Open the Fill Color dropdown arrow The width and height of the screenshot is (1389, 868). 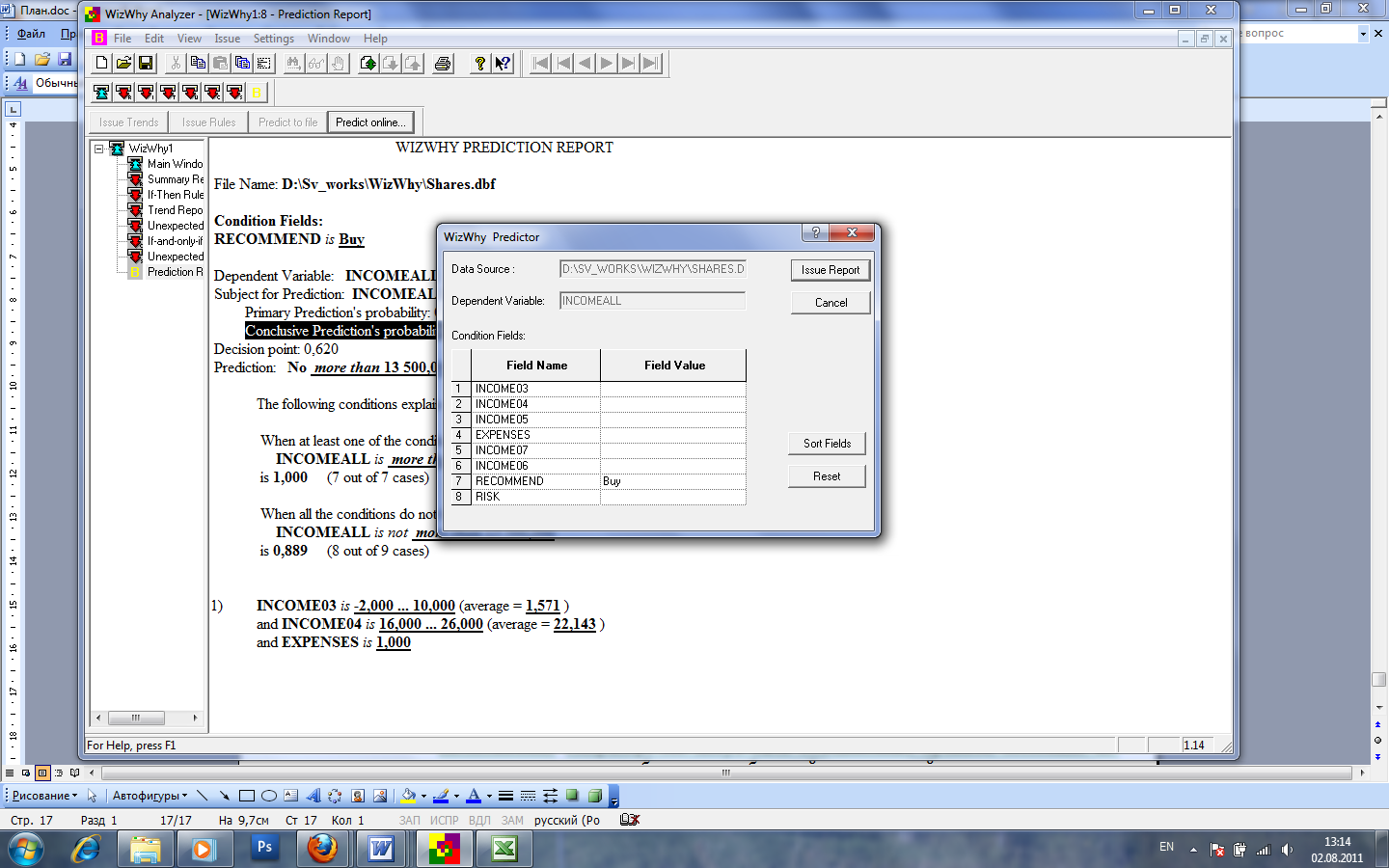click(423, 796)
